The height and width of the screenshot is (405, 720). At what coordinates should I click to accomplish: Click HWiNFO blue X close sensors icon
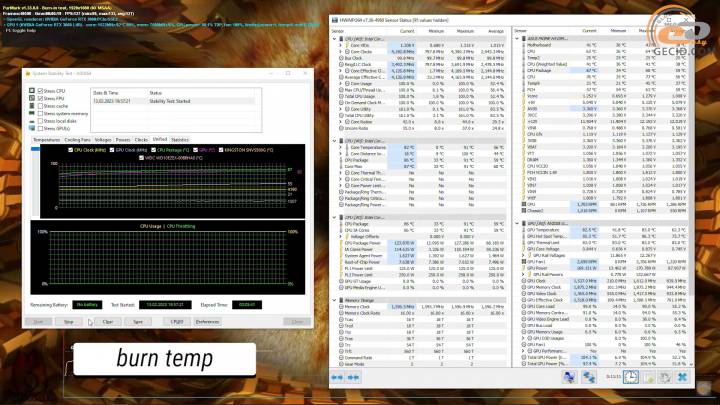point(682,377)
